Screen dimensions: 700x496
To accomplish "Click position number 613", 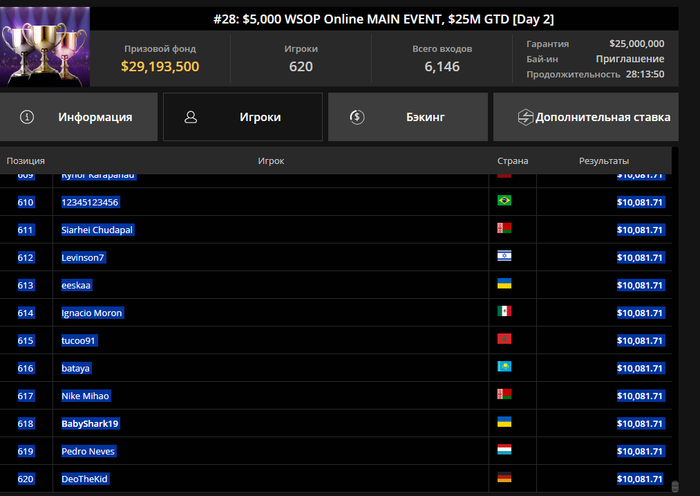I will click(x=26, y=285).
